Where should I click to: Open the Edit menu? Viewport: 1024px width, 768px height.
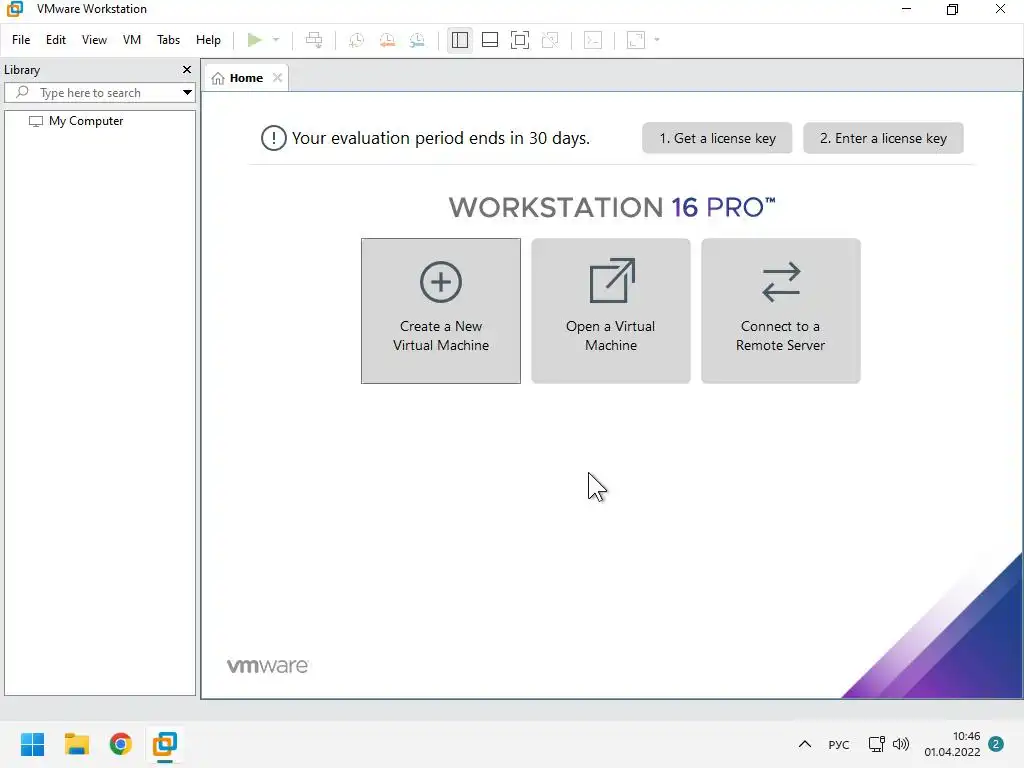(56, 40)
